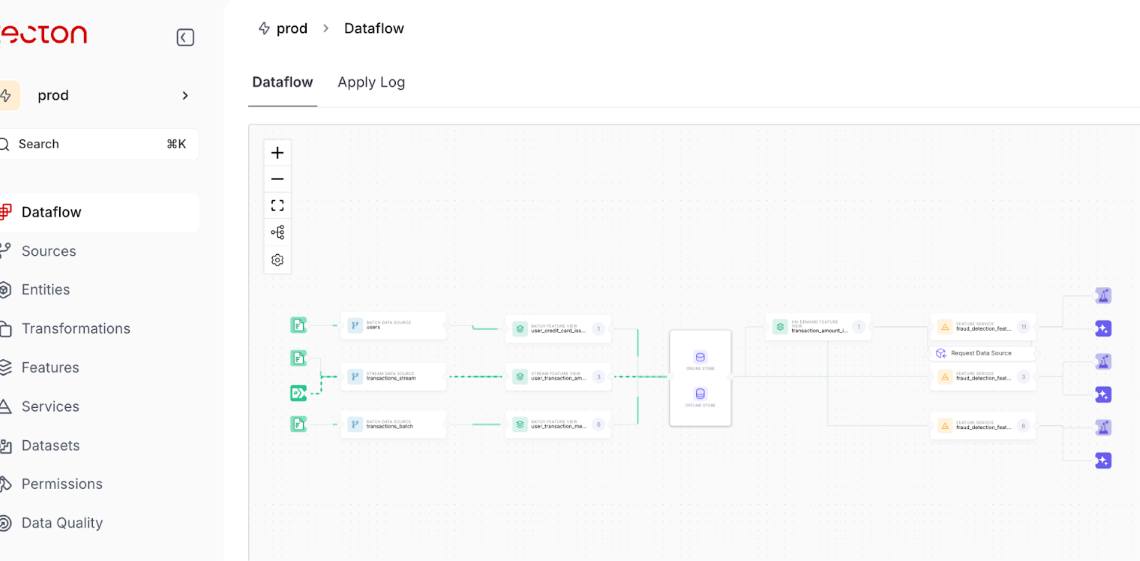Viewport: 1140px width, 561px height.
Task: Select the Dataflow tab
Action: [x=282, y=82]
